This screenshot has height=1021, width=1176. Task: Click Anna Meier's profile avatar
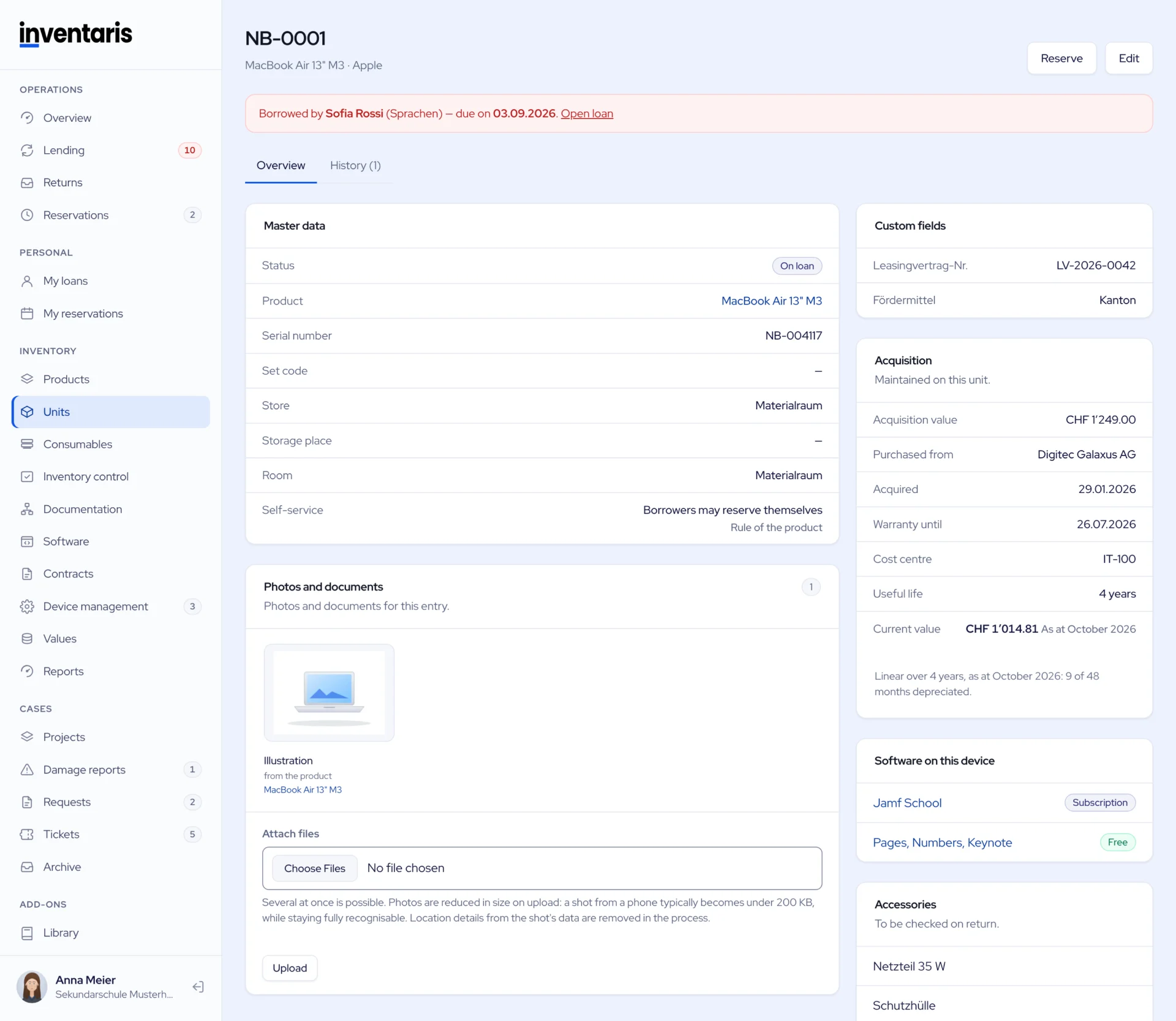(x=32, y=986)
